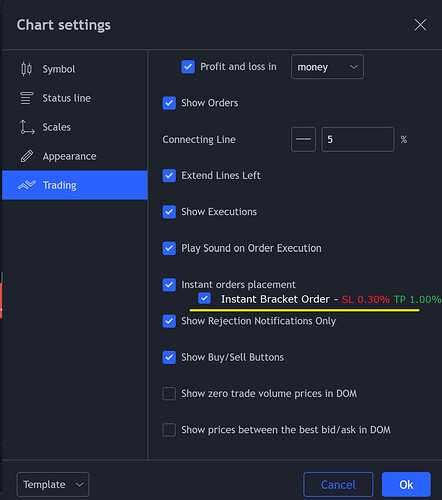Image resolution: width=442 pixels, height=500 pixels.
Task: Click the Trading chart icon in sidebar
Action: coord(27,185)
